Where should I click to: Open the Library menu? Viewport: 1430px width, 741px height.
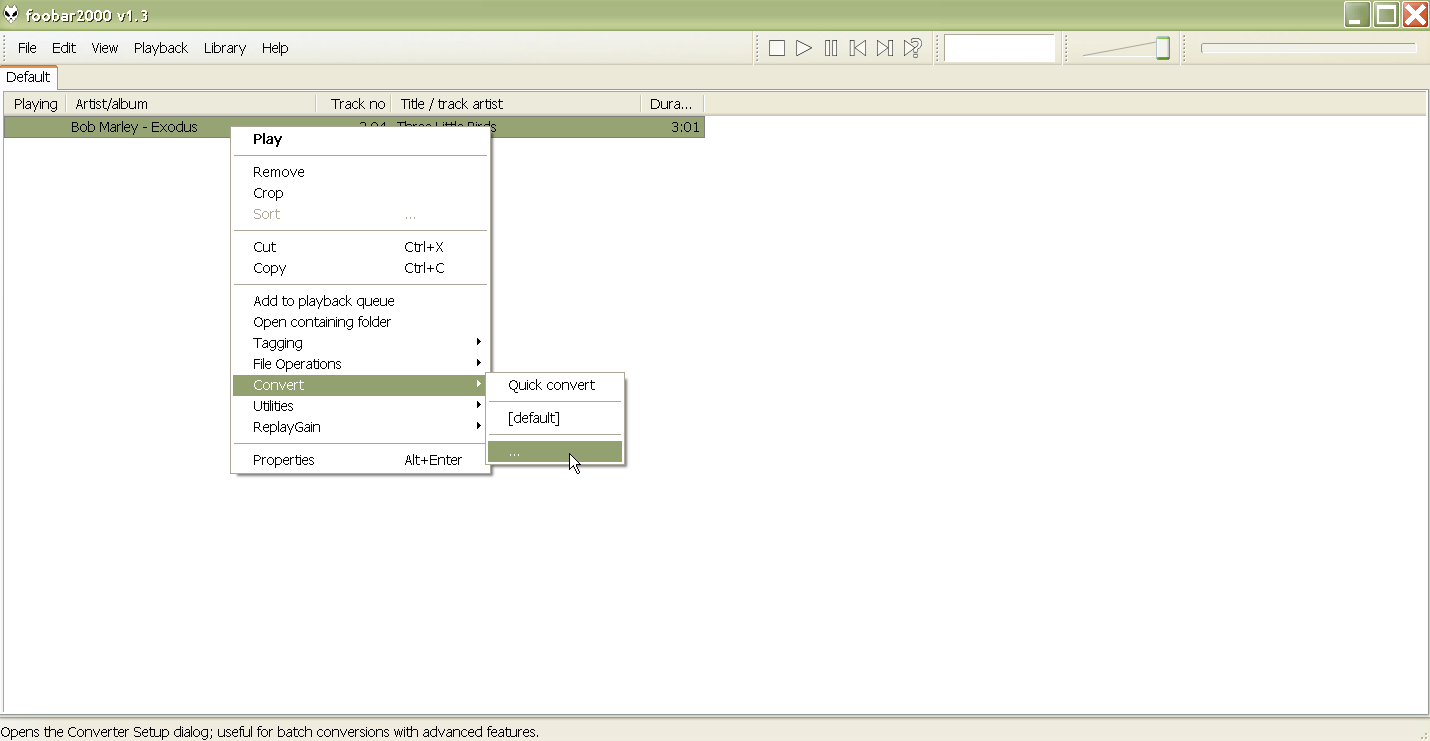pos(225,48)
